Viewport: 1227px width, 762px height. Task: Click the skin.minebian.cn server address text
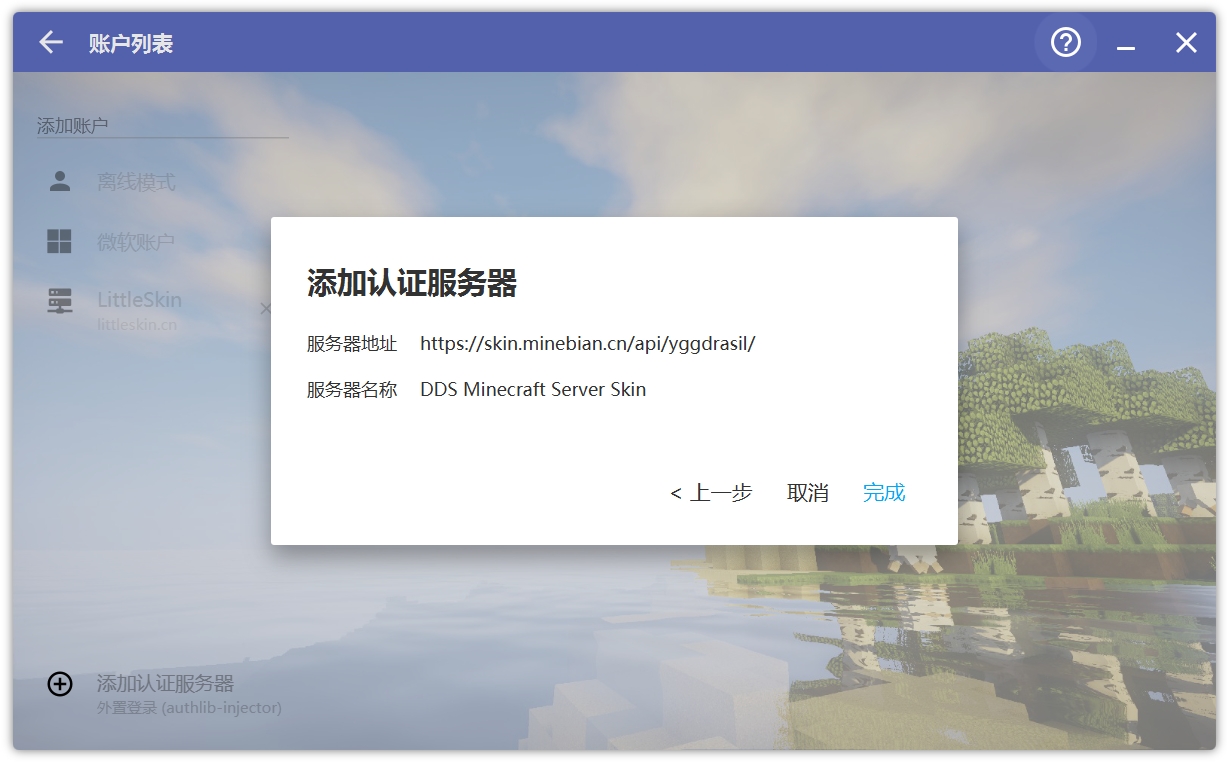click(587, 343)
